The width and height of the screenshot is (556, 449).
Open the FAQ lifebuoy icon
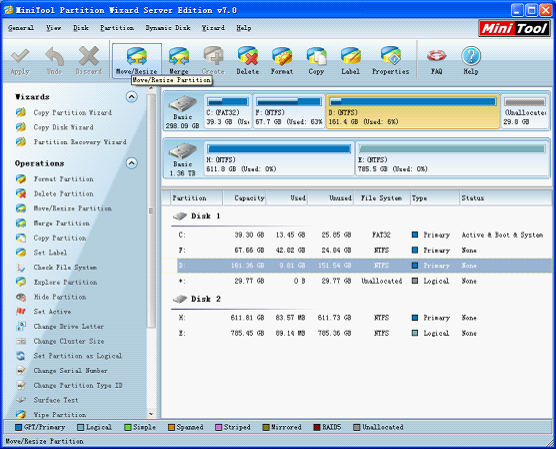(x=437, y=60)
